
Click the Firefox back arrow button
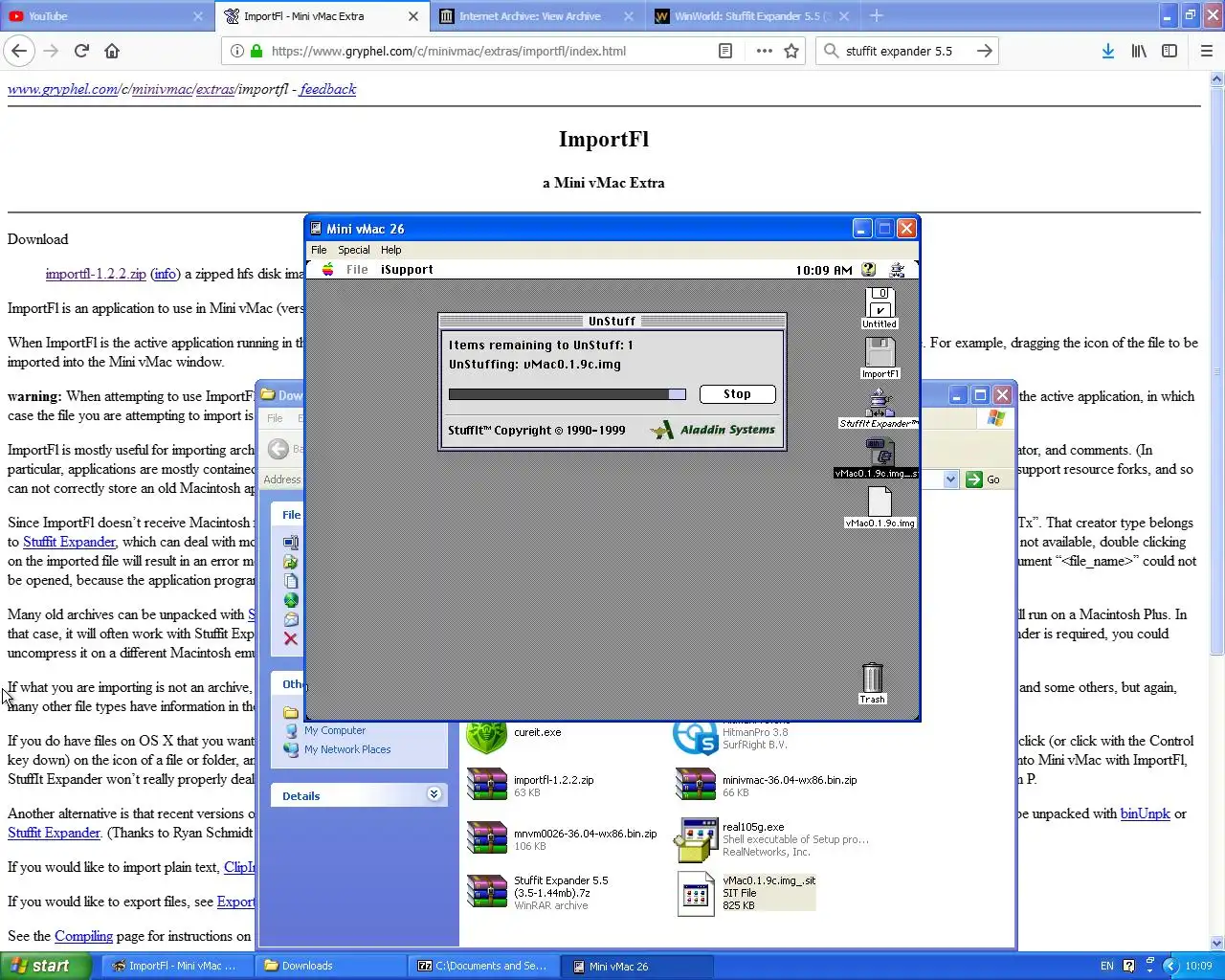[20, 51]
